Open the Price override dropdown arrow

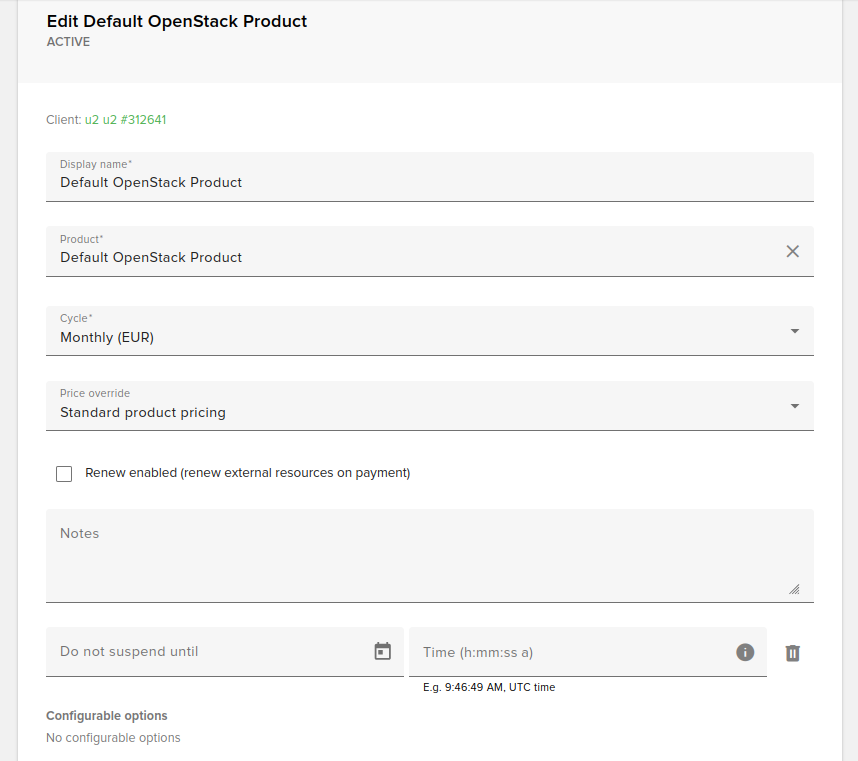coord(794,406)
